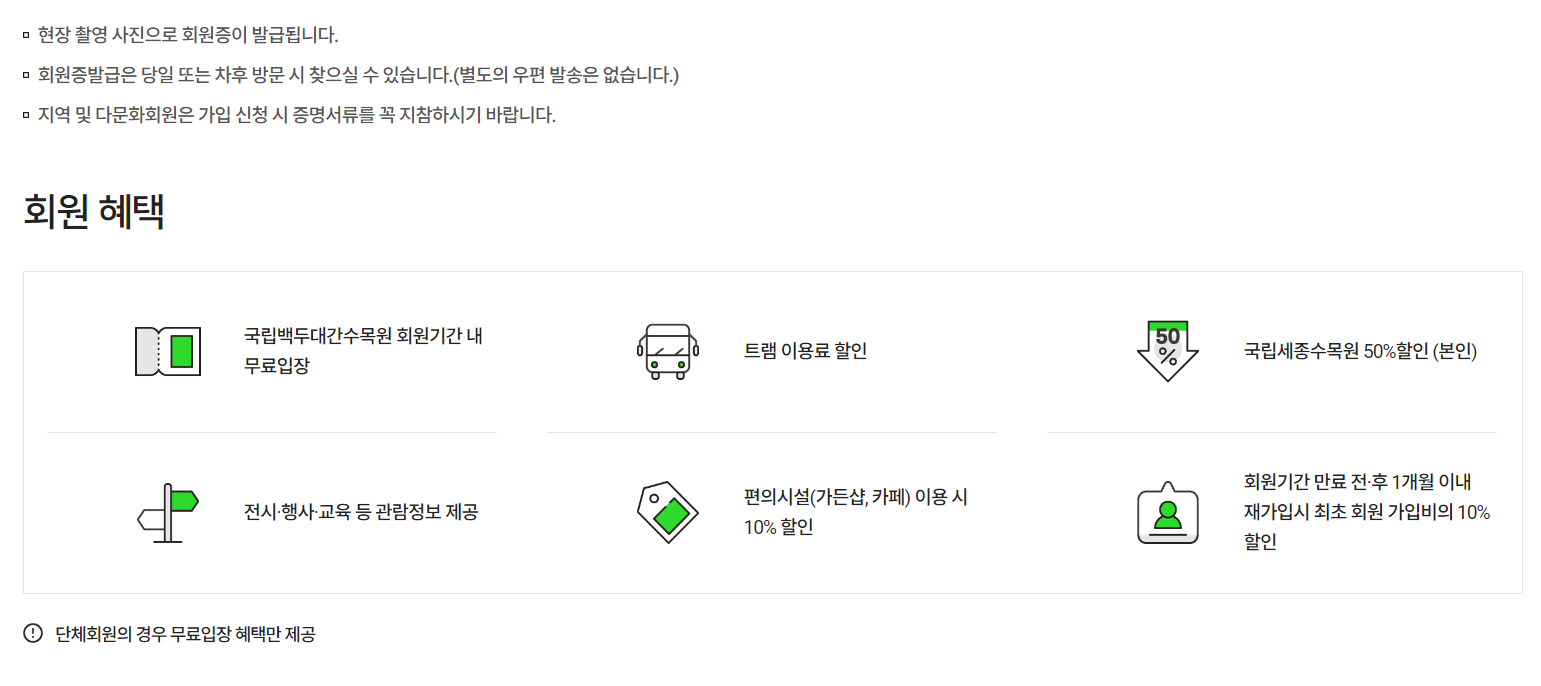Viewport: 1541px width, 686px height.
Task: Select the 국립세종수목원 50%할인 benefit text
Action: [1360, 351]
